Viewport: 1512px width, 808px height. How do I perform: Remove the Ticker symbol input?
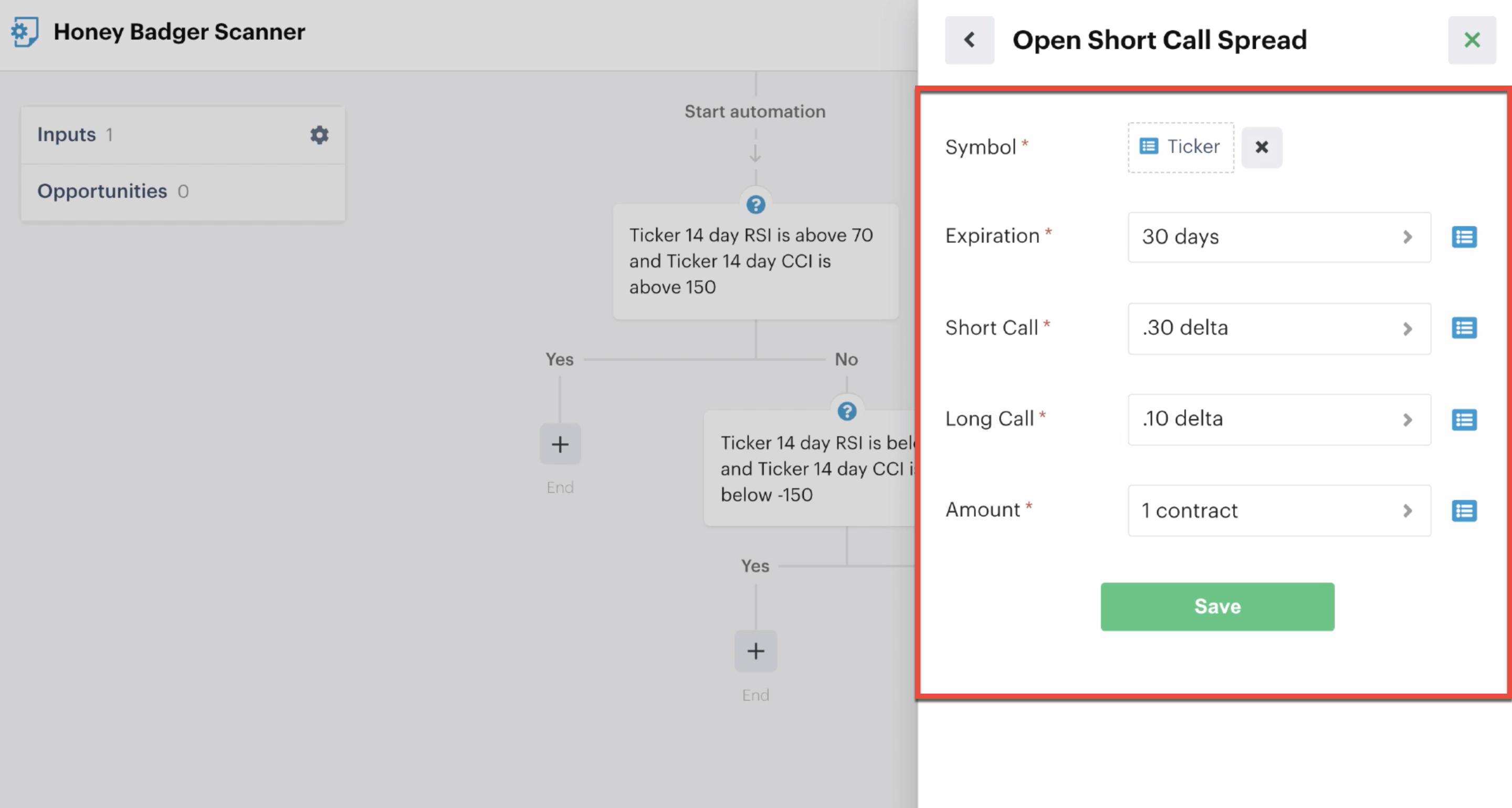point(1262,147)
